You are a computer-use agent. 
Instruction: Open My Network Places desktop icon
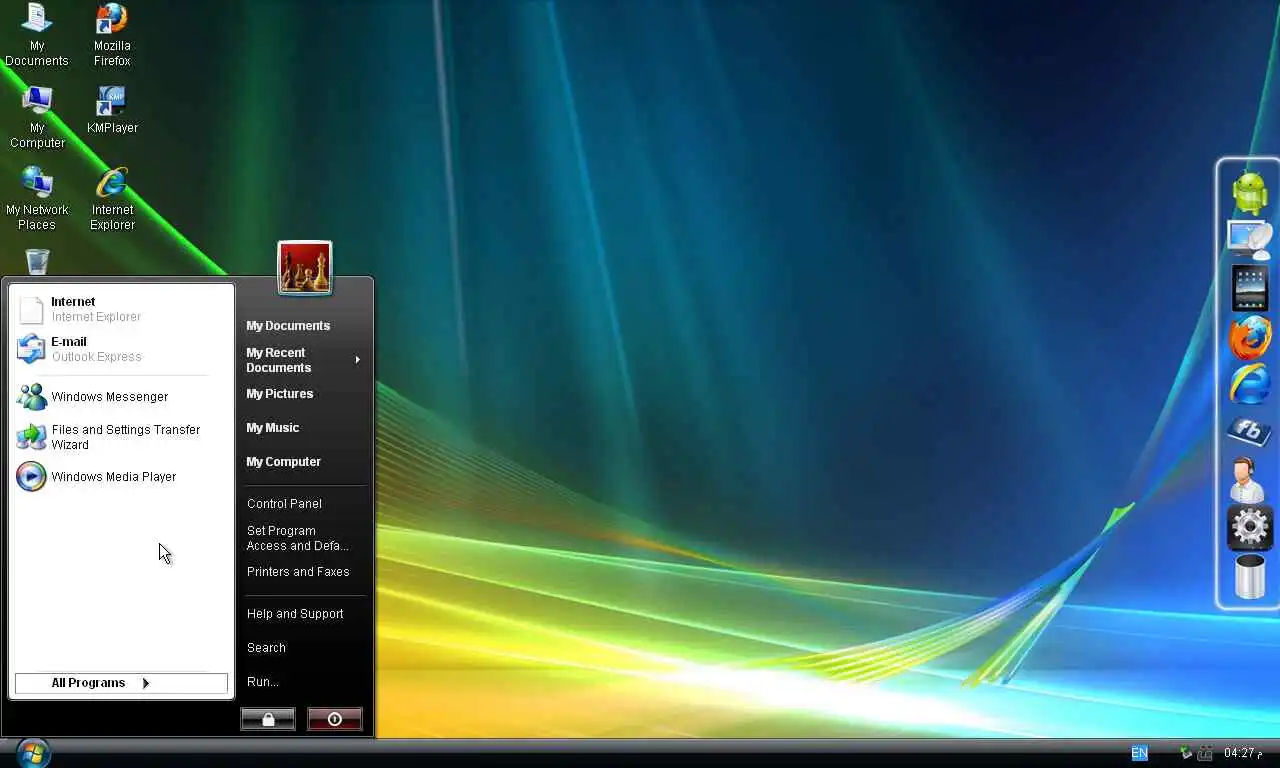coord(37,199)
